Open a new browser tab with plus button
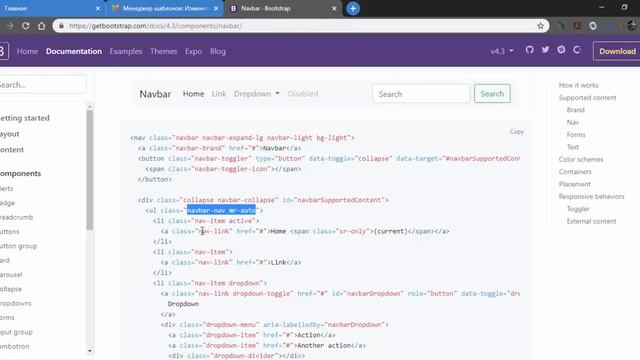 pos(353,8)
